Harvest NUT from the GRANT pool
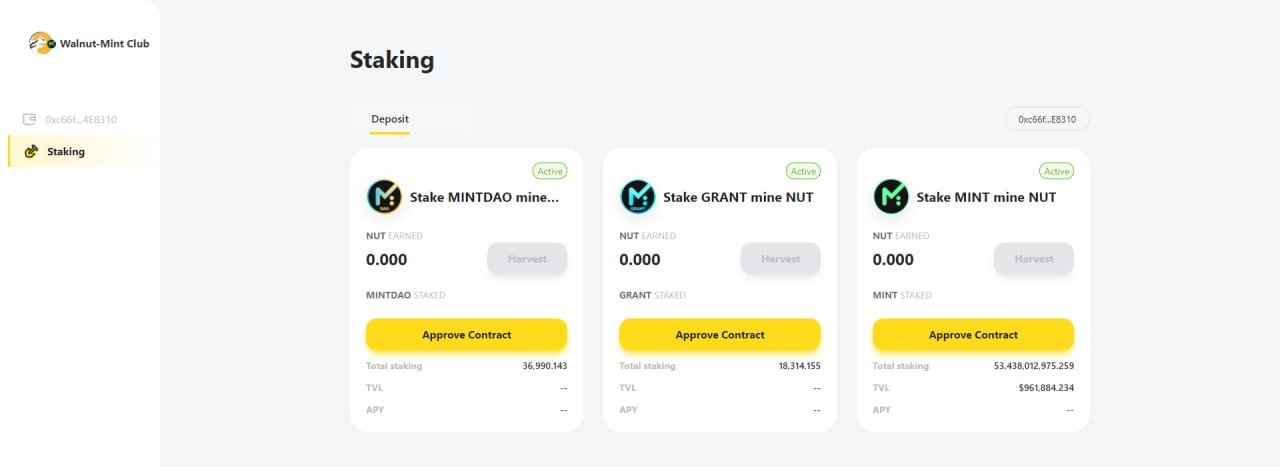The image size is (1280, 467). click(780, 259)
